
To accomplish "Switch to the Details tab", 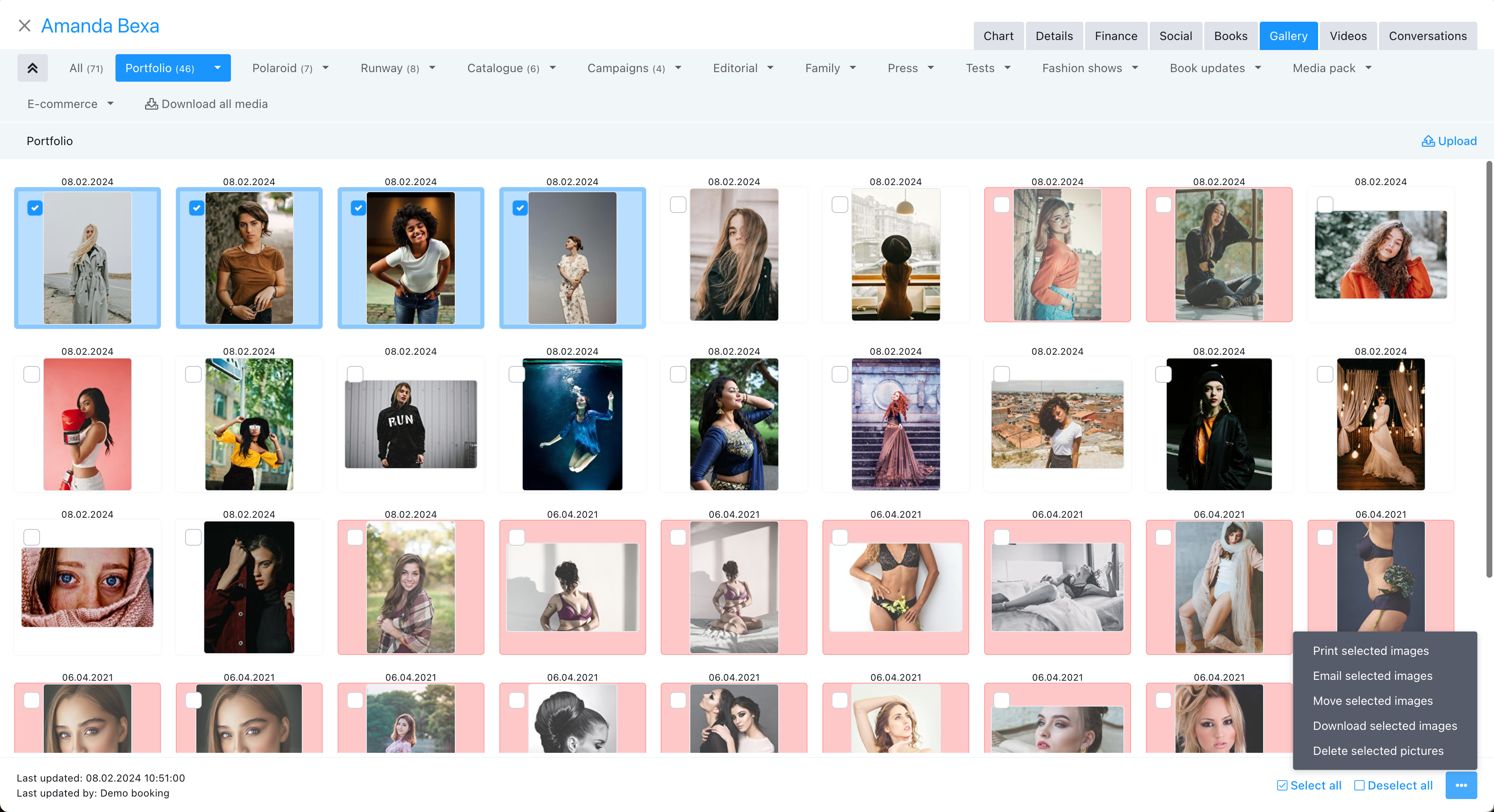I will (1054, 36).
